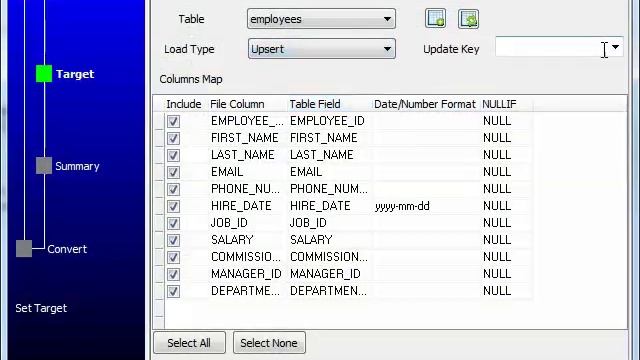Uncheck Include for LAST_NAME row

coord(173,155)
